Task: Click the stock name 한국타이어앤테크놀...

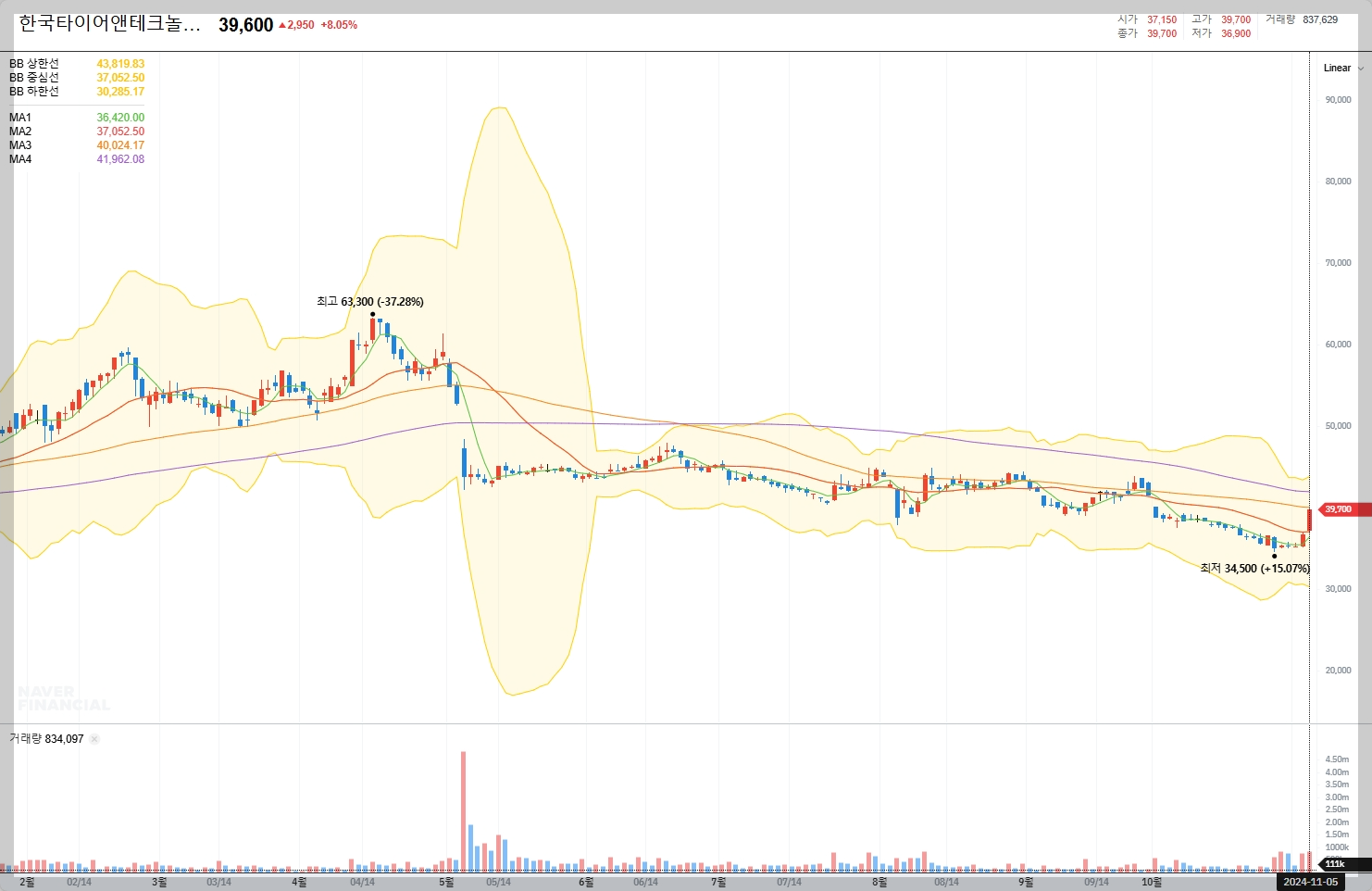Action: 109,24
